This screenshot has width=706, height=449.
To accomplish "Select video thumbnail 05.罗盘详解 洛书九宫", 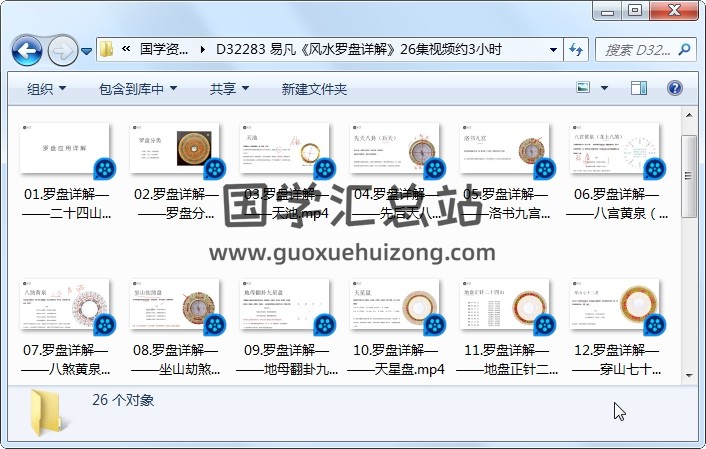I will (504, 148).
